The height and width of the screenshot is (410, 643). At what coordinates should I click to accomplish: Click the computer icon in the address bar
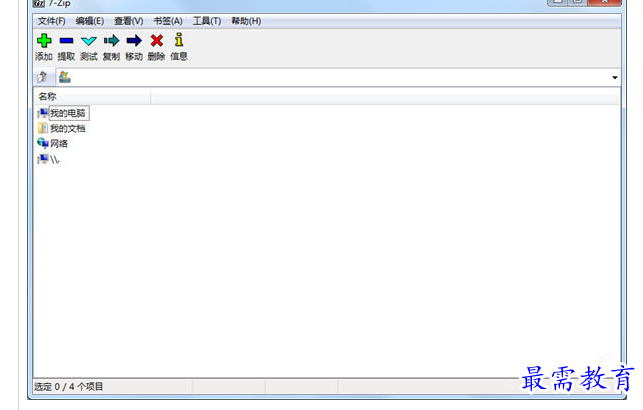(x=64, y=77)
